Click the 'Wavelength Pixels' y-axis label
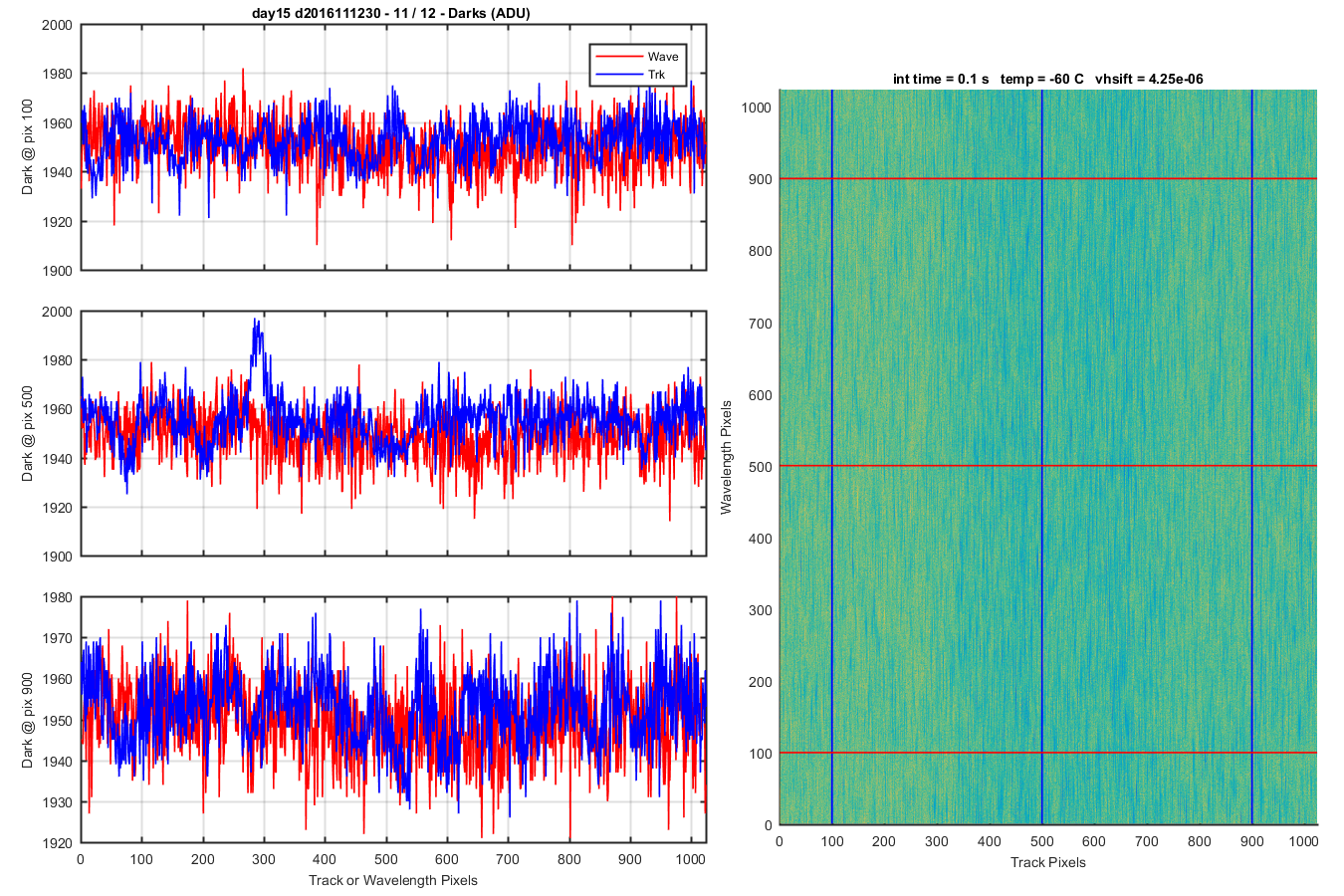The image size is (1344, 896). click(726, 457)
